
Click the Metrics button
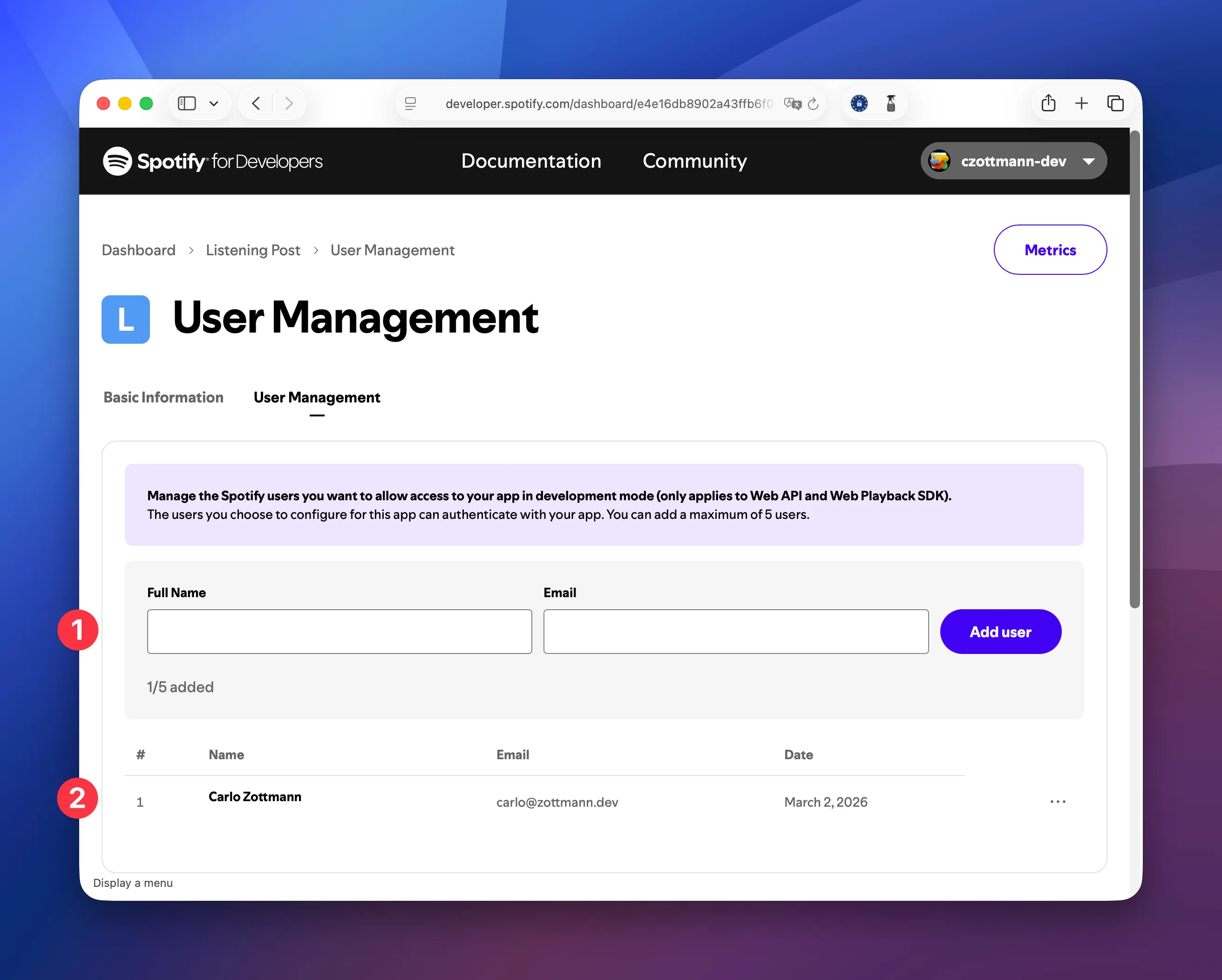(x=1050, y=249)
